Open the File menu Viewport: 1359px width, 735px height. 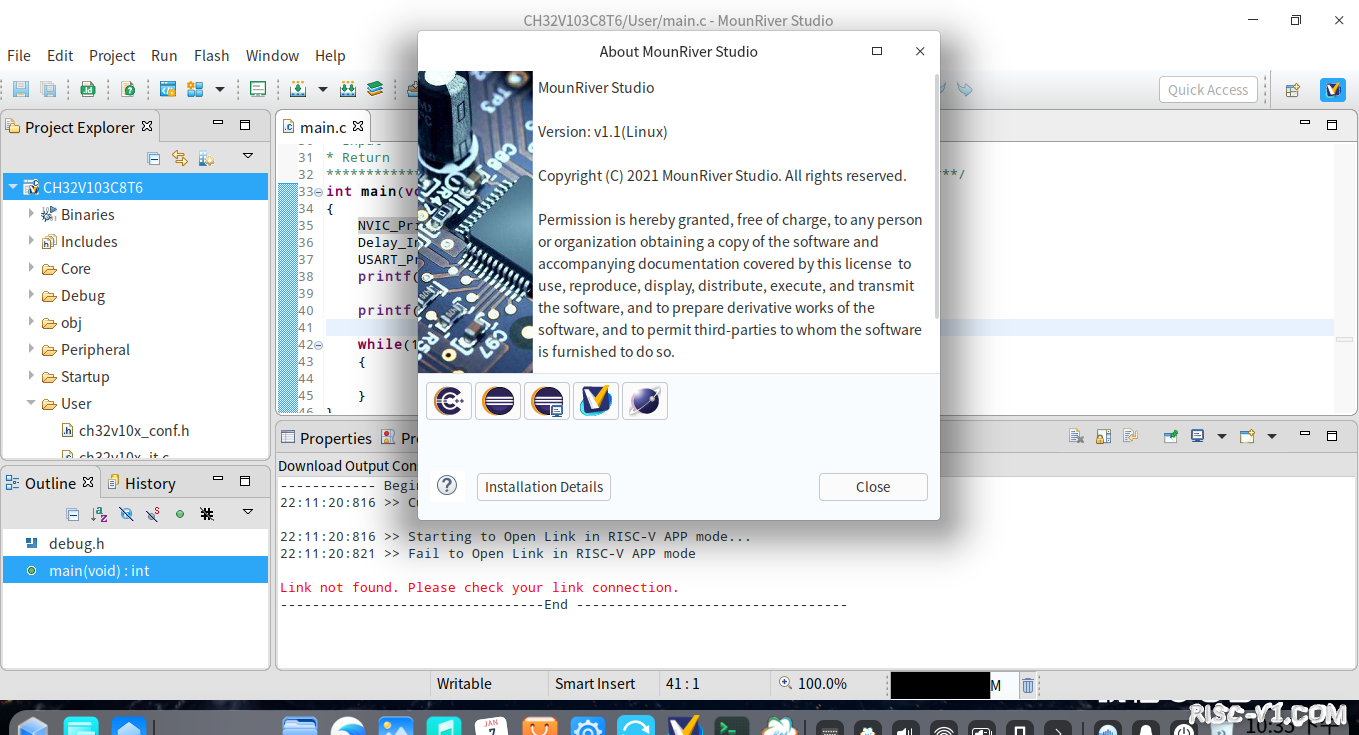pyautogui.click(x=19, y=56)
